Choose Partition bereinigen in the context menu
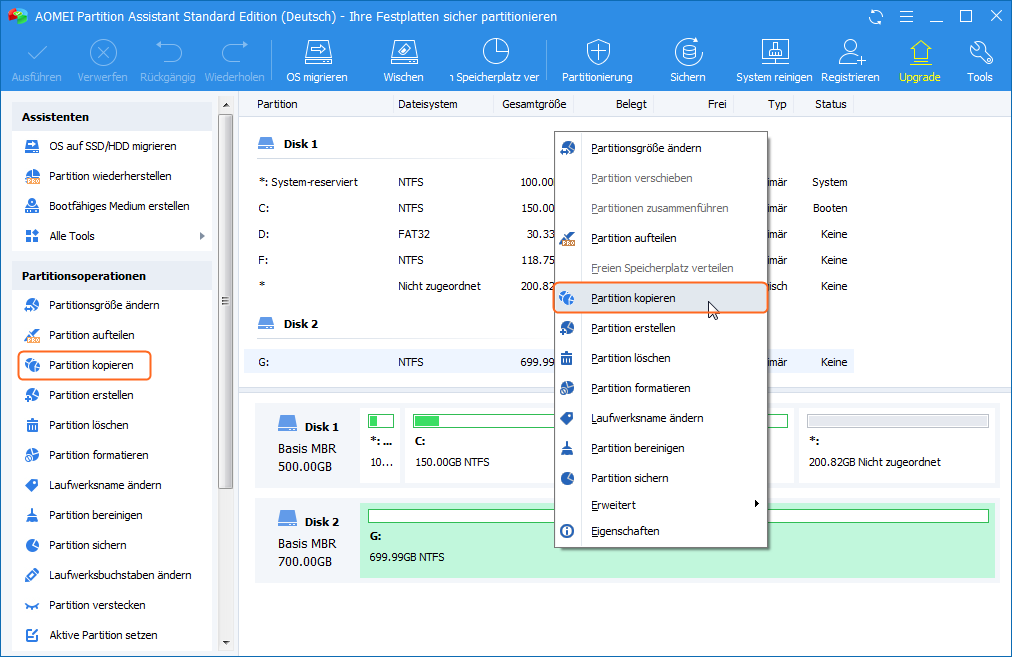The height and width of the screenshot is (657, 1012). 661,449
